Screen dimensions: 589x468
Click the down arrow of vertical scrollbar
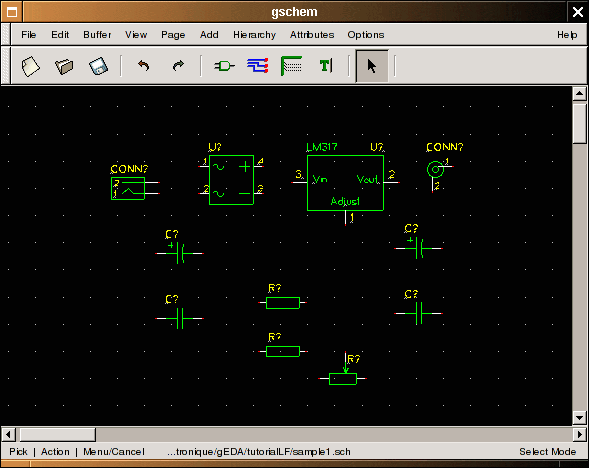(579, 417)
